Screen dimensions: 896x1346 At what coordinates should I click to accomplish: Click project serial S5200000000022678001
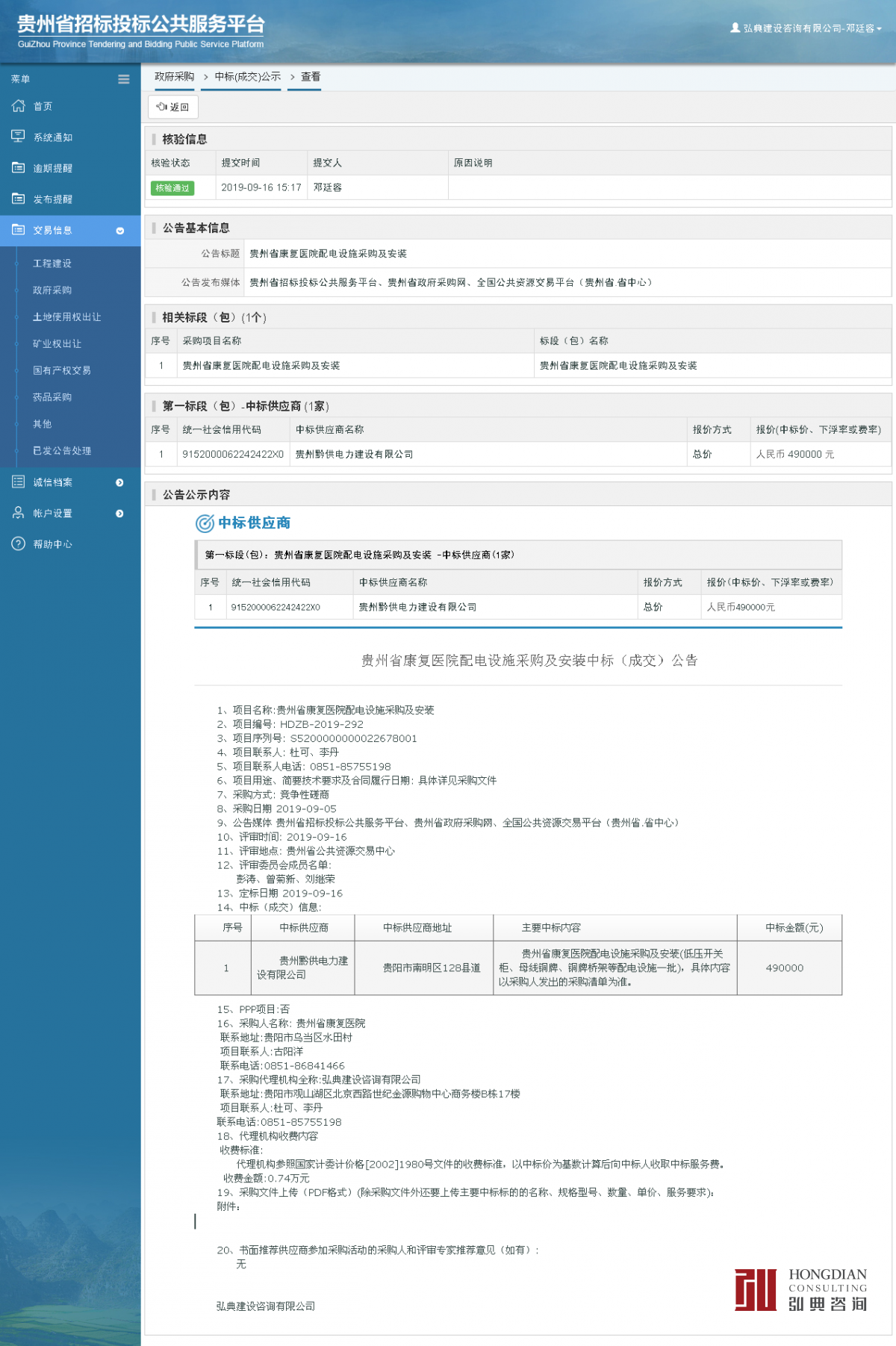[354, 738]
